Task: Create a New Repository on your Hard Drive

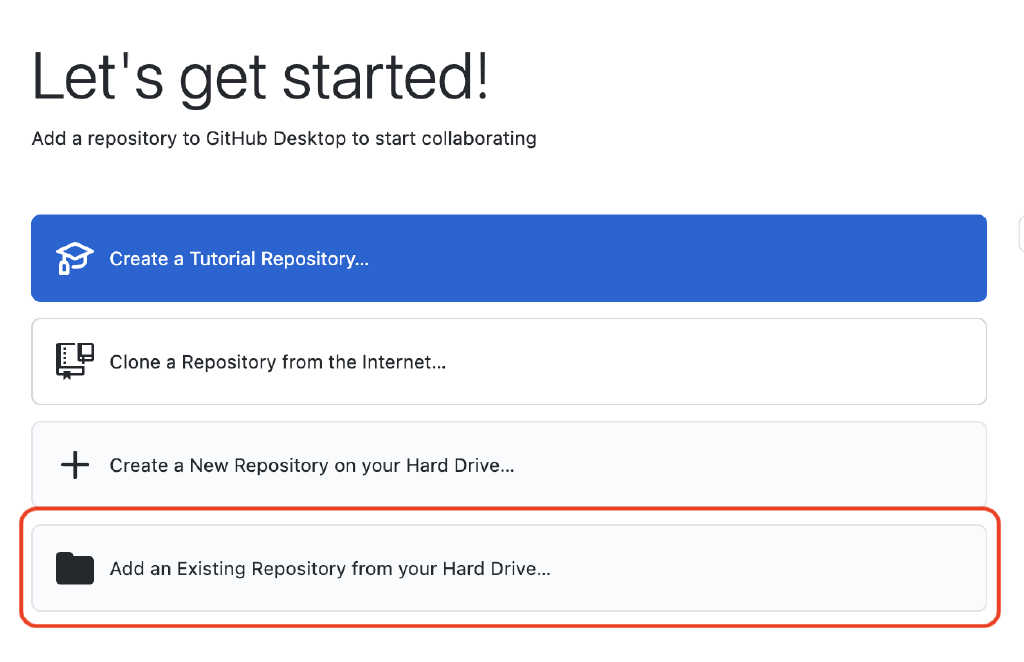Action: pyautogui.click(x=509, y=464)
